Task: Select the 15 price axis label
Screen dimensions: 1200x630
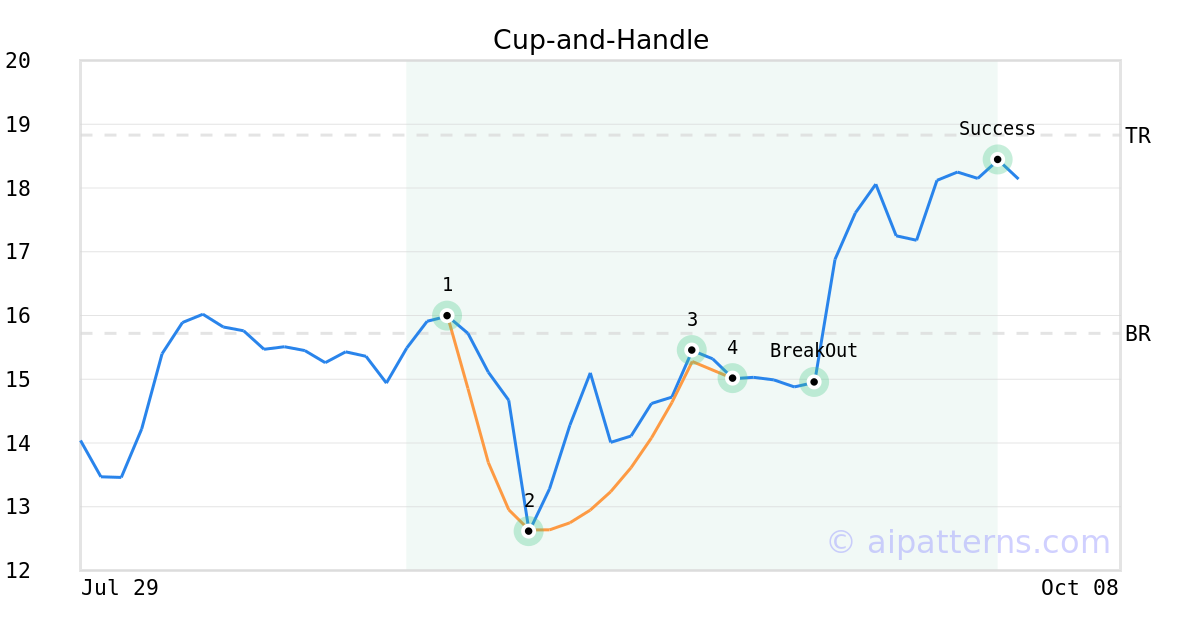Action: pos(18,380)
